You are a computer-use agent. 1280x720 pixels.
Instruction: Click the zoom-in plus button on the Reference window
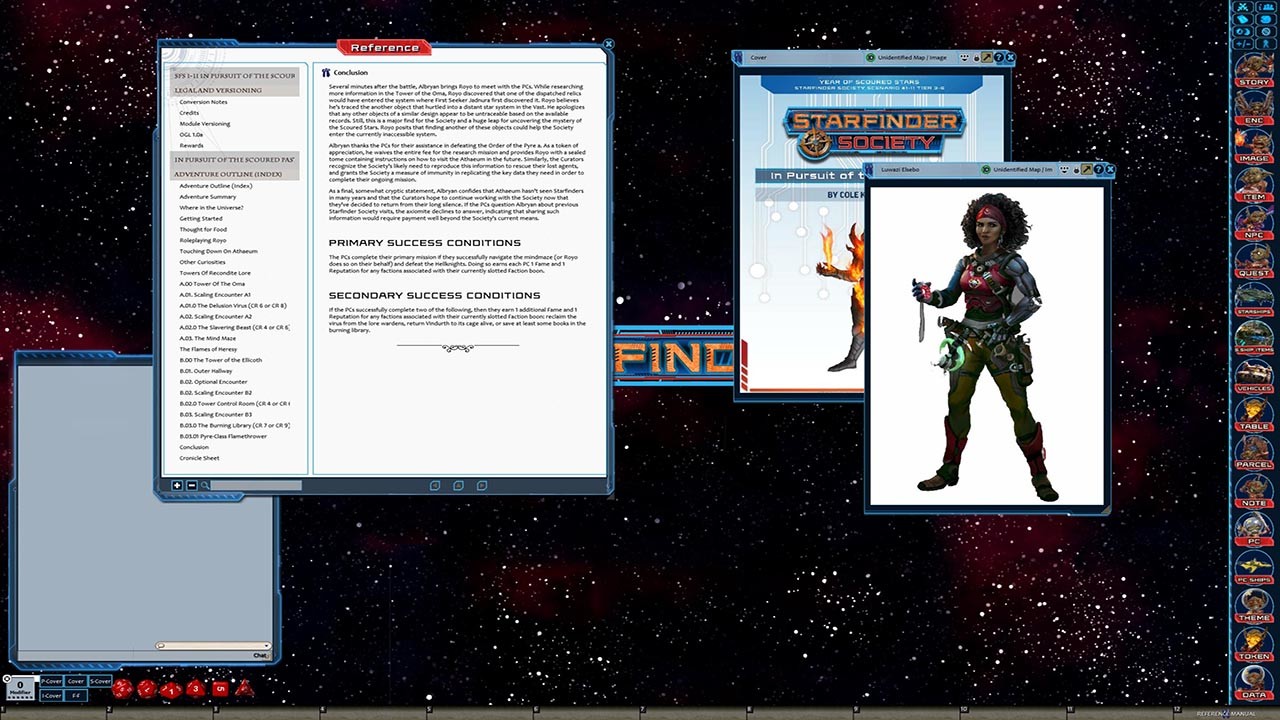pyautogui.click(x=177, y=485)
